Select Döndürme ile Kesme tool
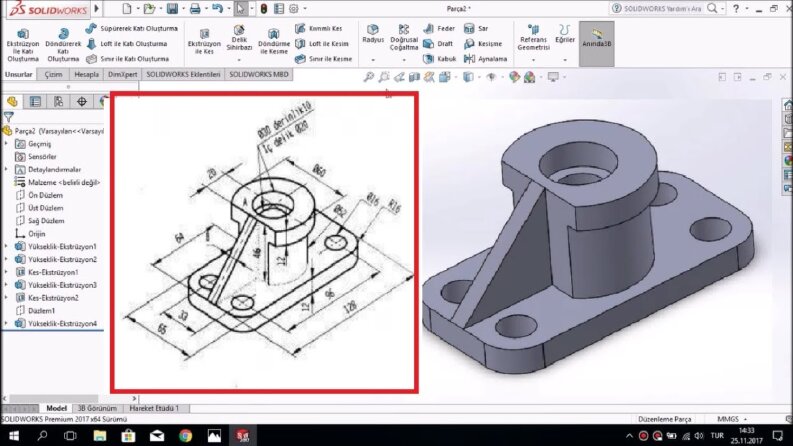This screenshot has width=793, height=446. pos(274,42)
